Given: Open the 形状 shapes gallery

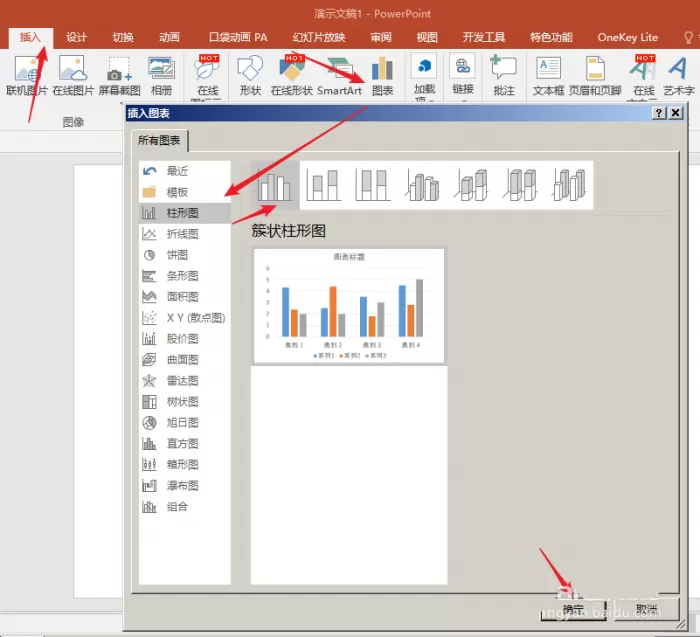Looking at the screenshot, I should tap(250, 76).
